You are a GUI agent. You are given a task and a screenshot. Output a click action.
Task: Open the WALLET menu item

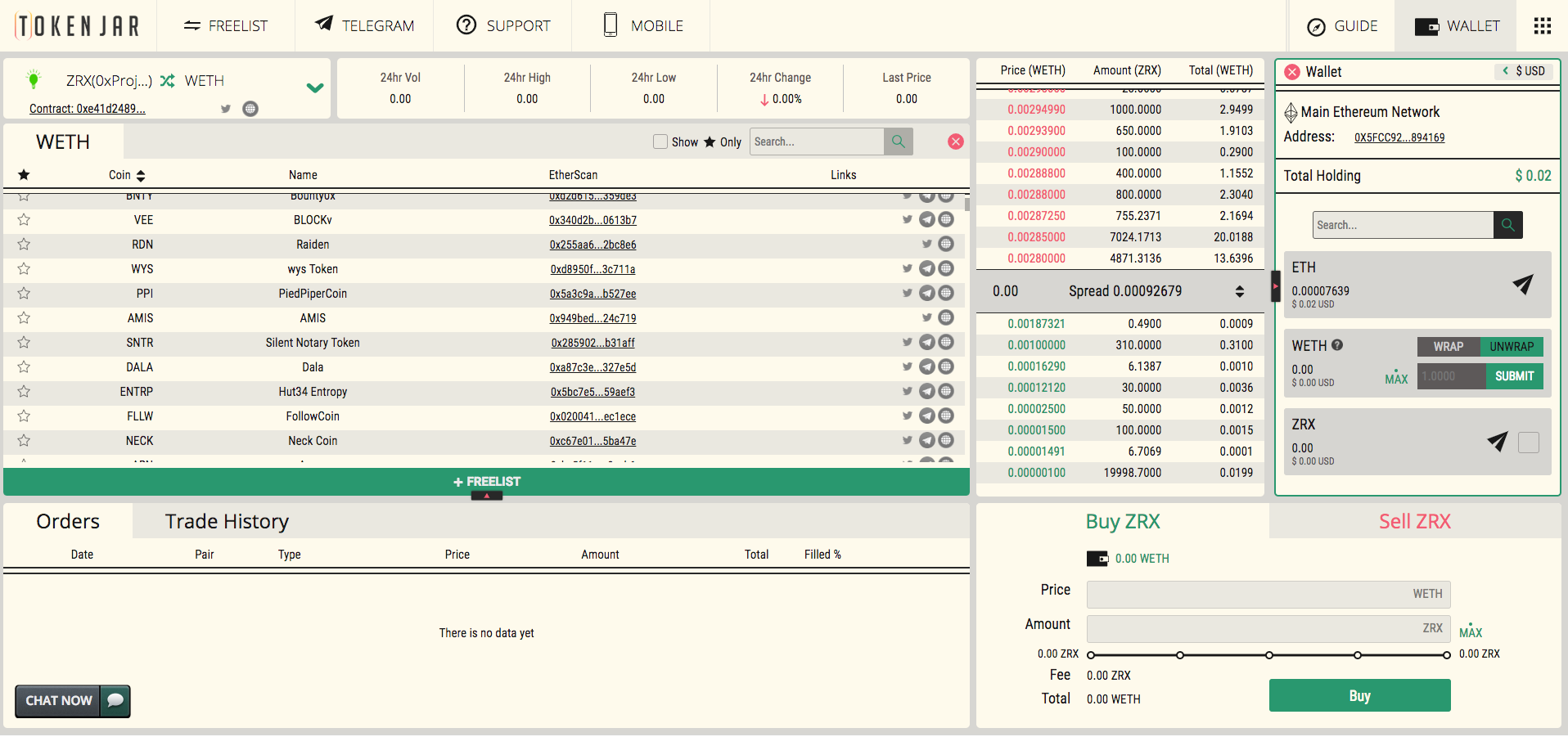tap(1457, 26)
